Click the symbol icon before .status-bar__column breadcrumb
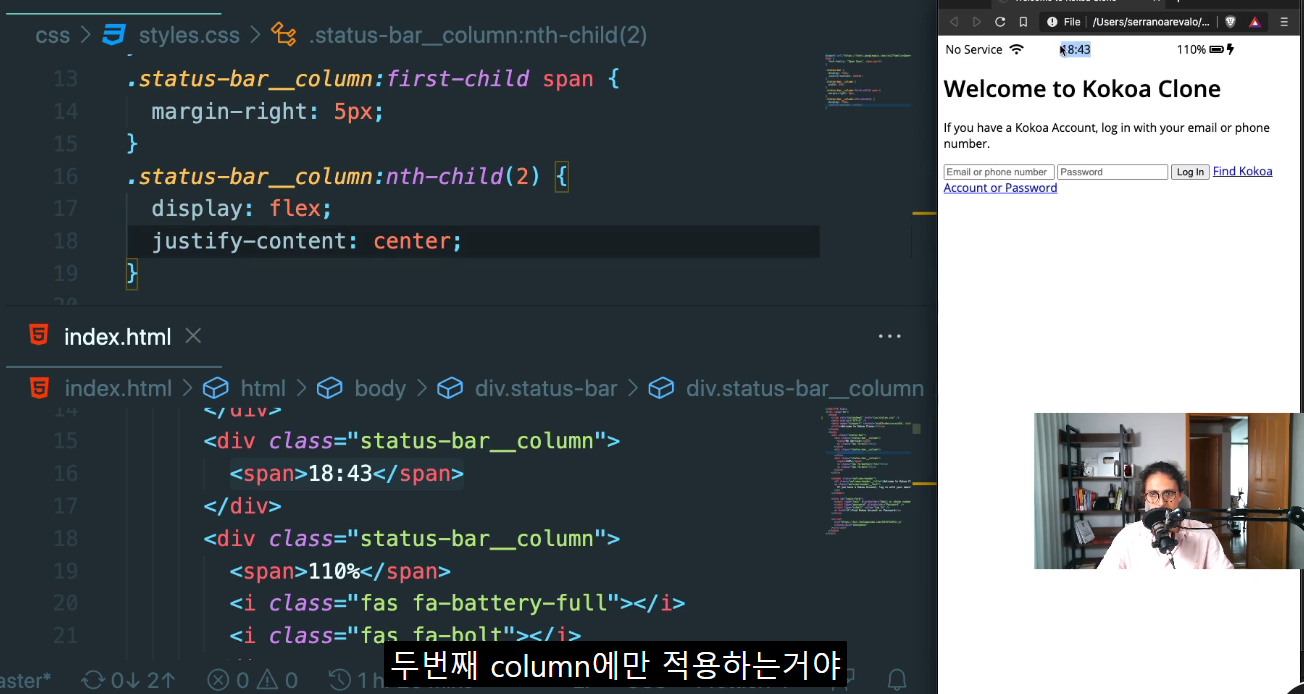Viewport: 1304px width, 694px height. point(284,36)
